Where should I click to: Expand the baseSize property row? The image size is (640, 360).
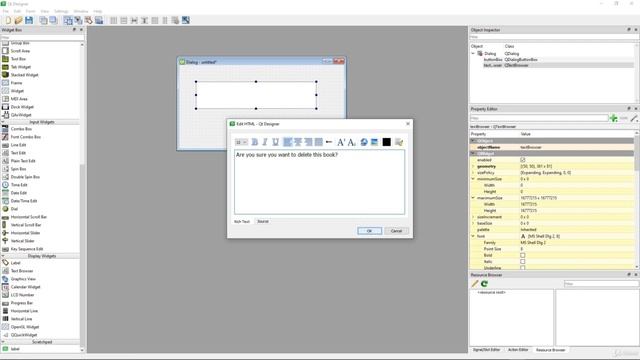click(x=473, y=223)
